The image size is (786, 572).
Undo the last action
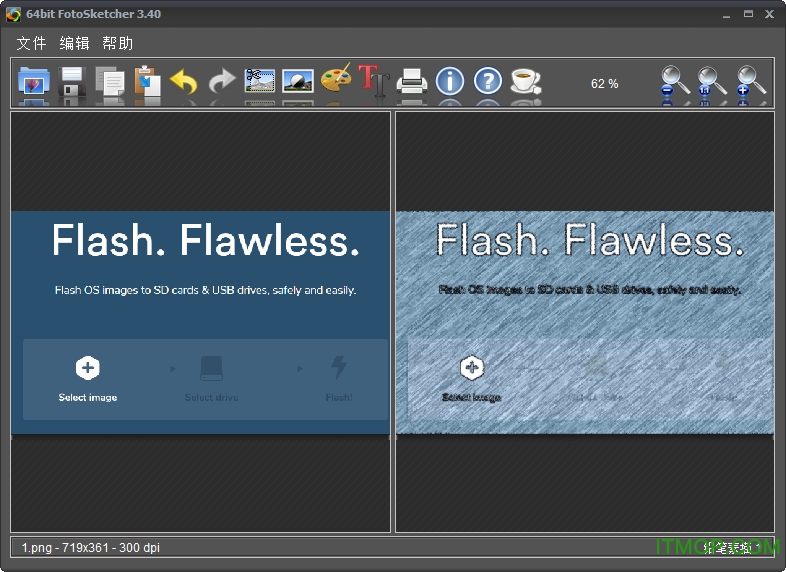tap(184, 81)
